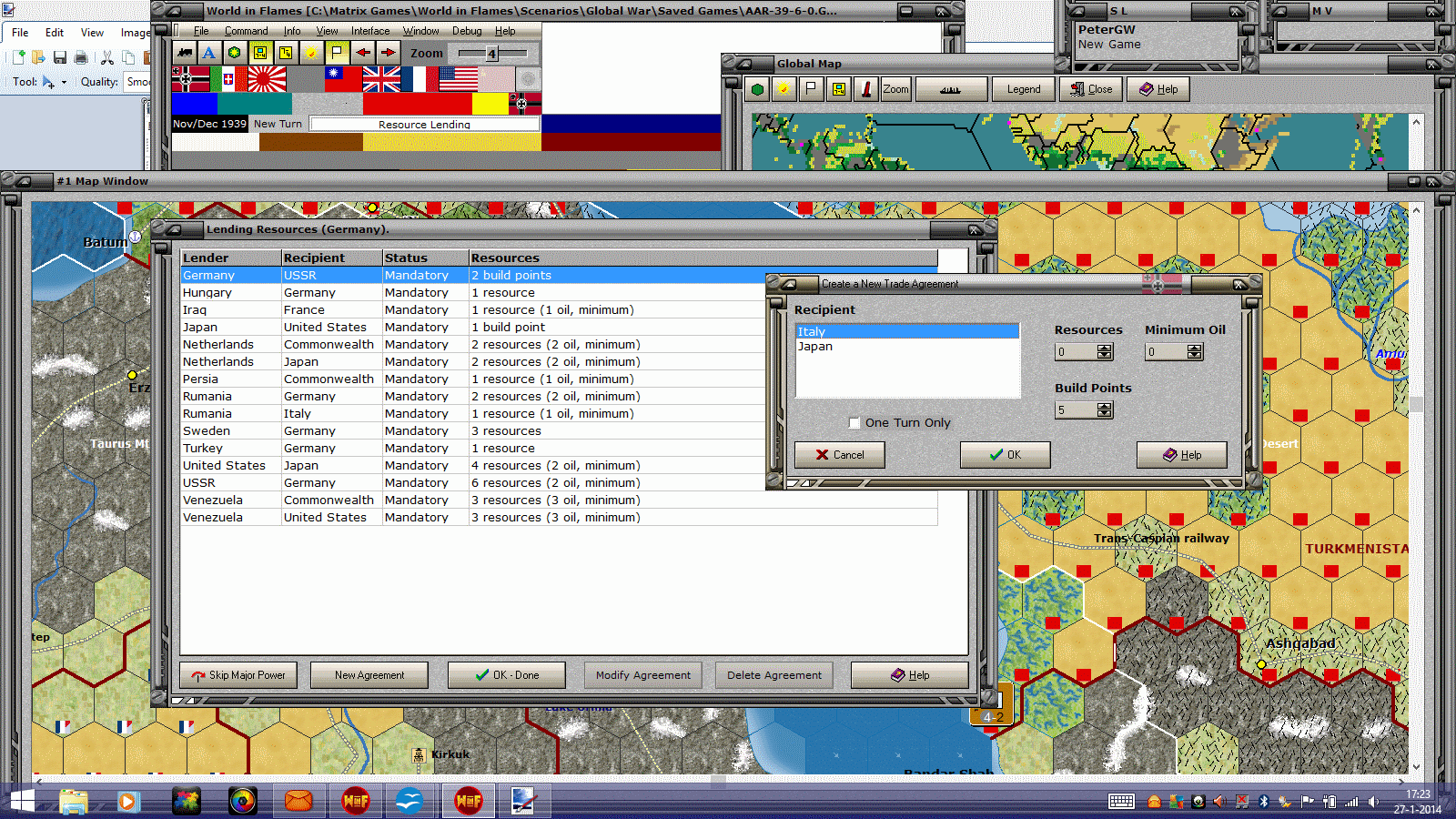The width and height of the screenshot is (1456, 819).
Task: Click the French tricolor flag
Action: coord(420,79)
